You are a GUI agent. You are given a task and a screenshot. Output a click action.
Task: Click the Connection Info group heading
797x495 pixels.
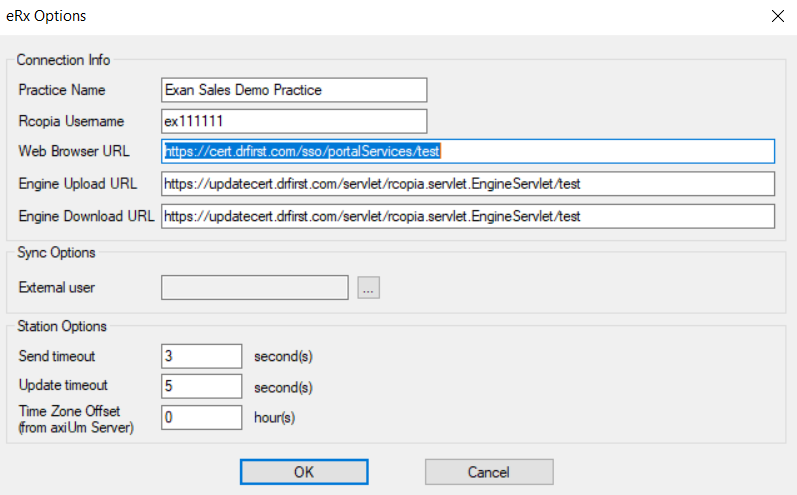(64, 60)
